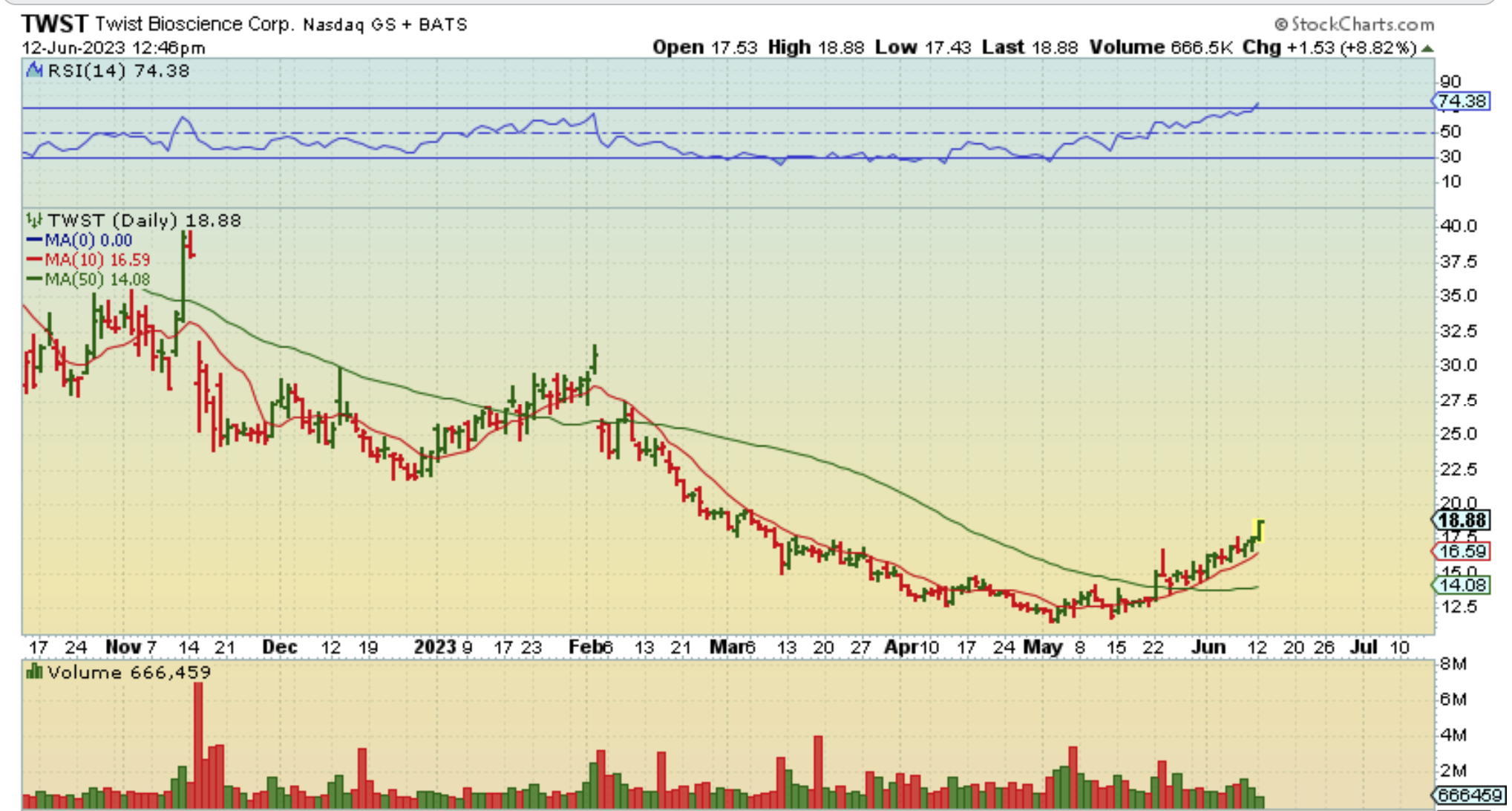Click the red 16.59 moving average axis tag
Screen dimensions: 1512x811
coord(1461,551)
